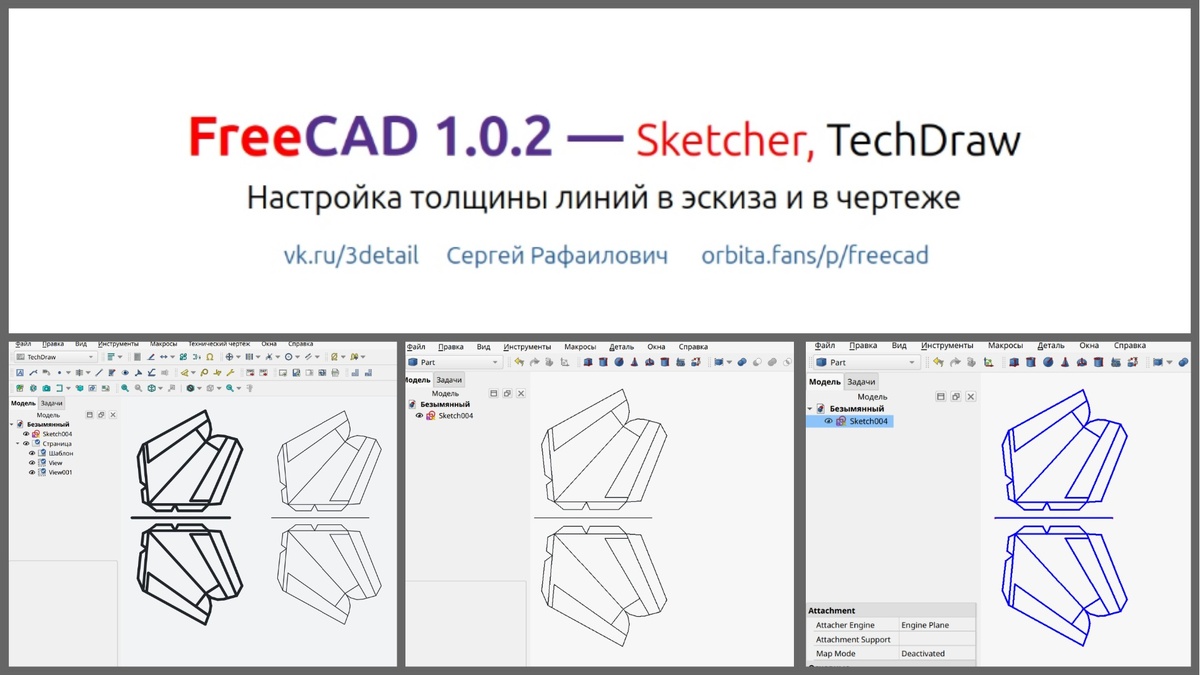Viewport: 1200px width, 675px height.
Task: Toggle visibility eye of Sketch004 in TechDraw window
Action: [26, 434]
